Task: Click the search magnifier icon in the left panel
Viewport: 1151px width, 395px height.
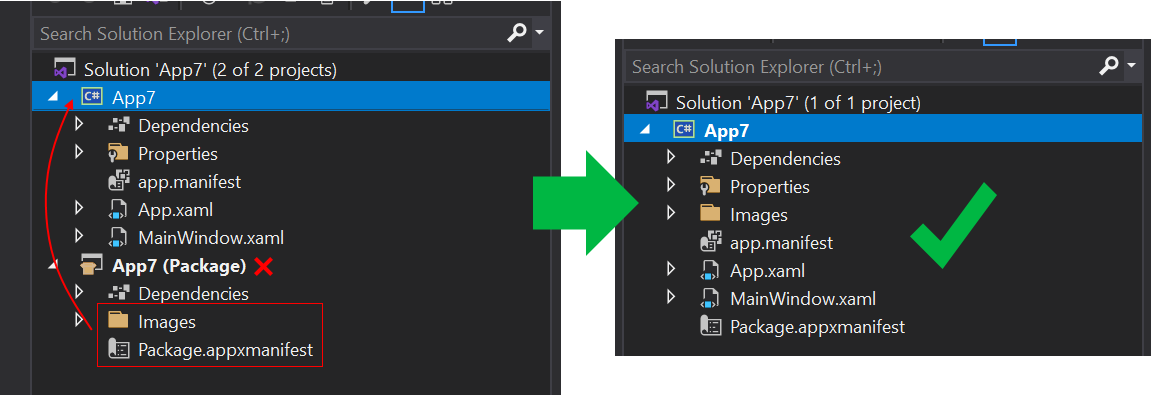Action: [x=518, y=33]
